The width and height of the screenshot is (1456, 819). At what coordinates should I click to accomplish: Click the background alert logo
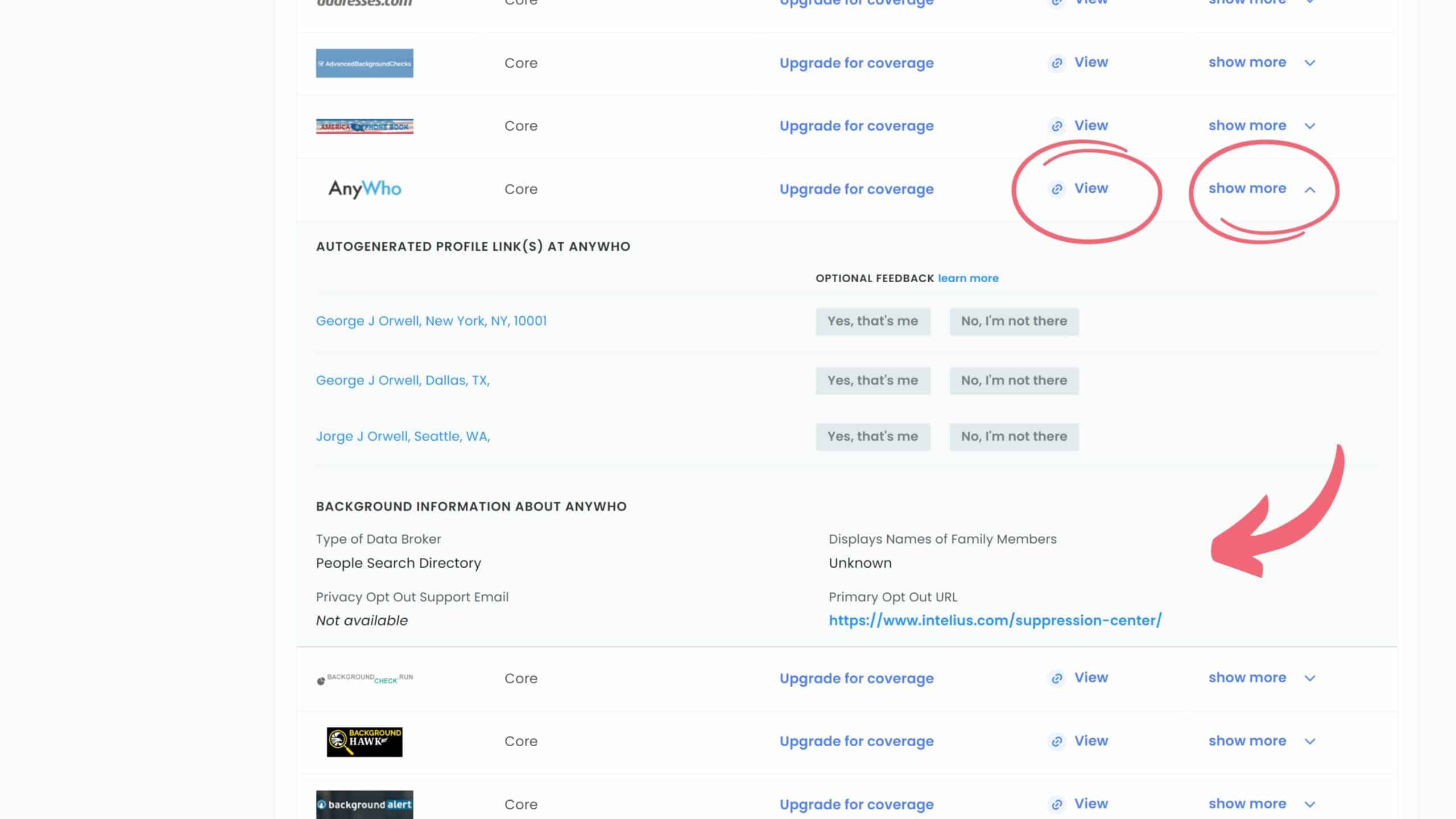365,804
